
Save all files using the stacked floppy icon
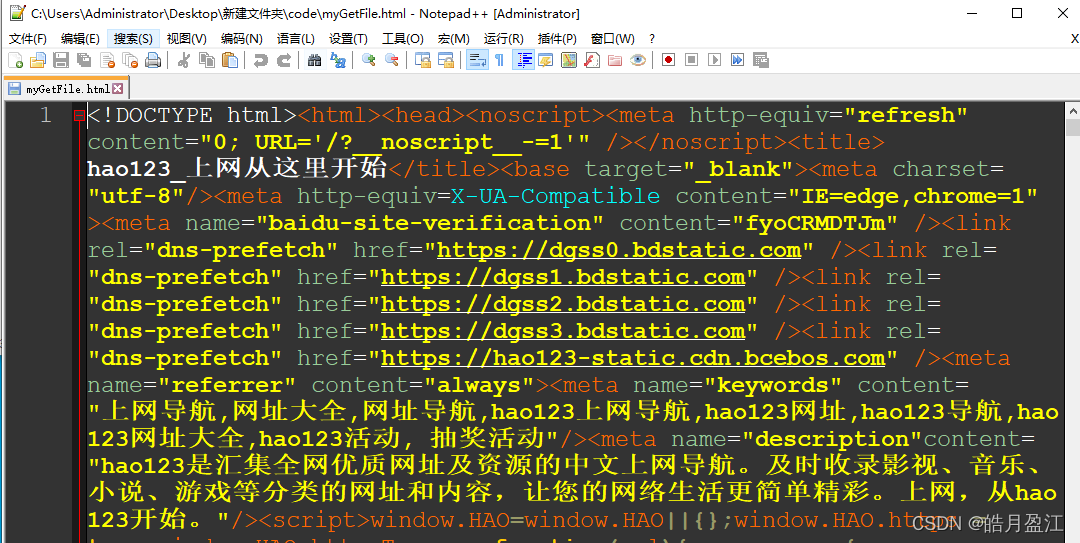[84, 61]
